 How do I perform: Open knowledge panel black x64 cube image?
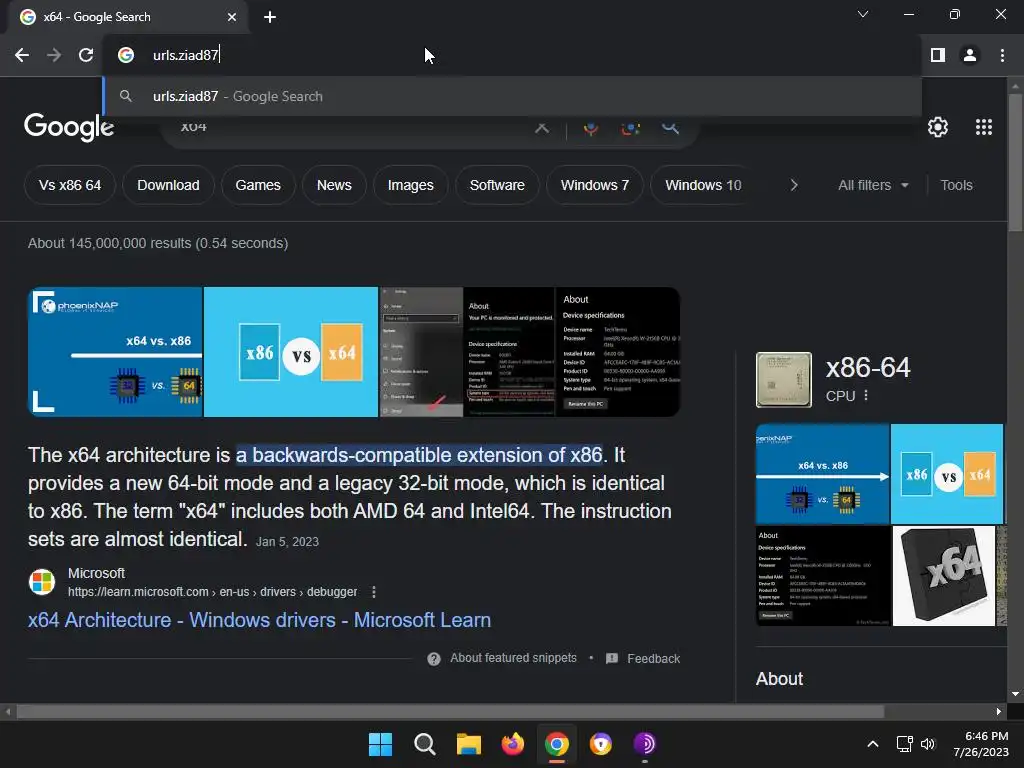point(944,576)
